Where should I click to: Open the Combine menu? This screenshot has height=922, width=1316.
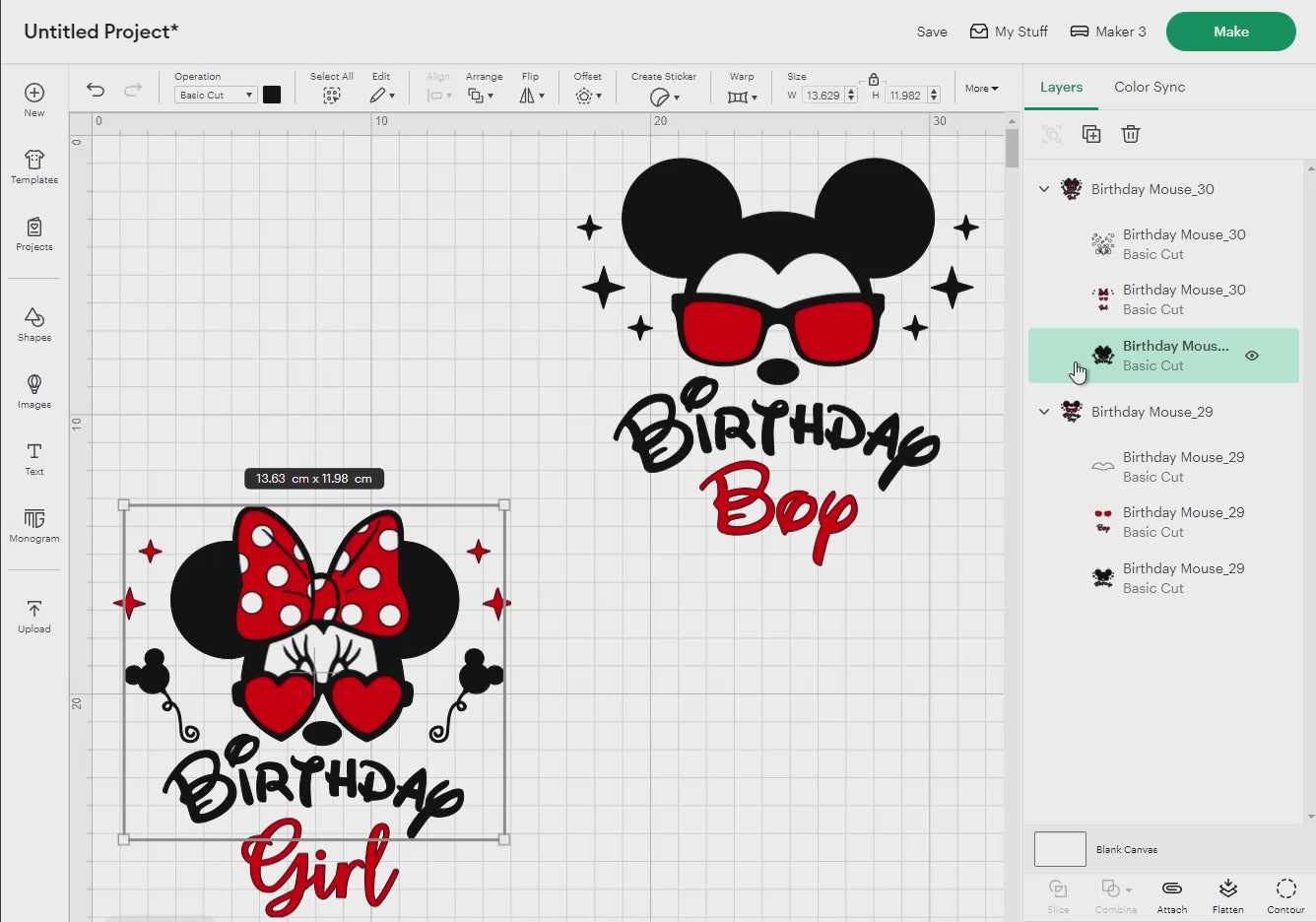pos(1116,895)
